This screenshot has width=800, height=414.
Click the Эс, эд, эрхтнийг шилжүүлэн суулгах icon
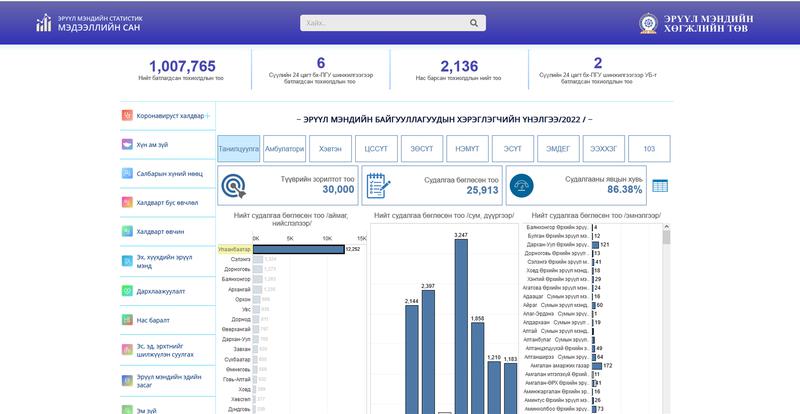[127, 350]
